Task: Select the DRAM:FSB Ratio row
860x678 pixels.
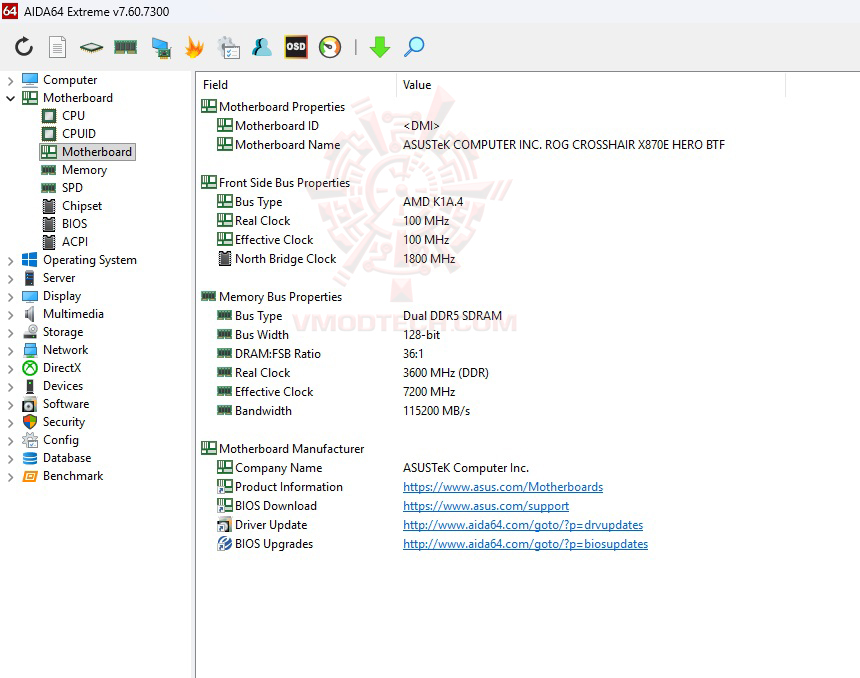Action: point(321,354)
